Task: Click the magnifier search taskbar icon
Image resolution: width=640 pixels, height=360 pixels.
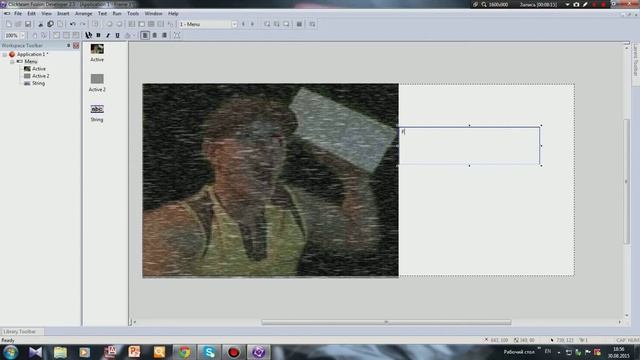Action: click(159, 352)
